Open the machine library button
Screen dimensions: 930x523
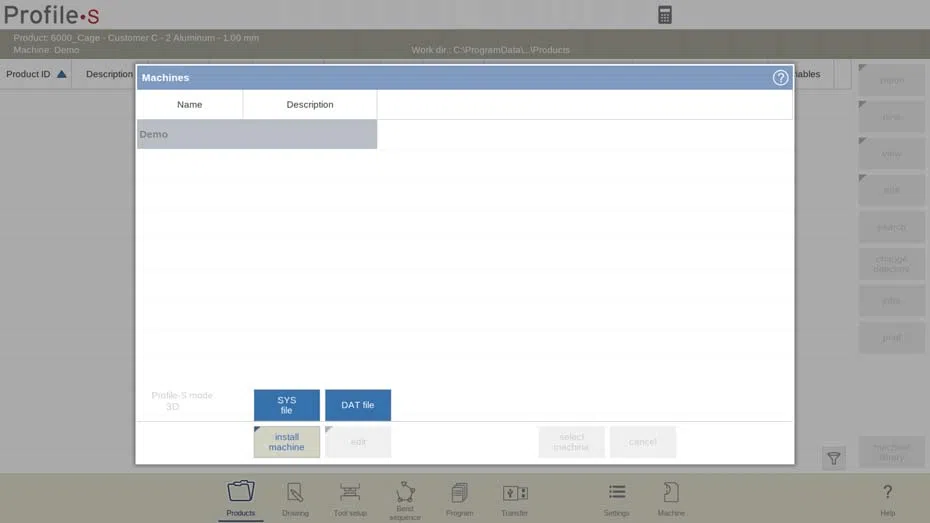point(891,452)
